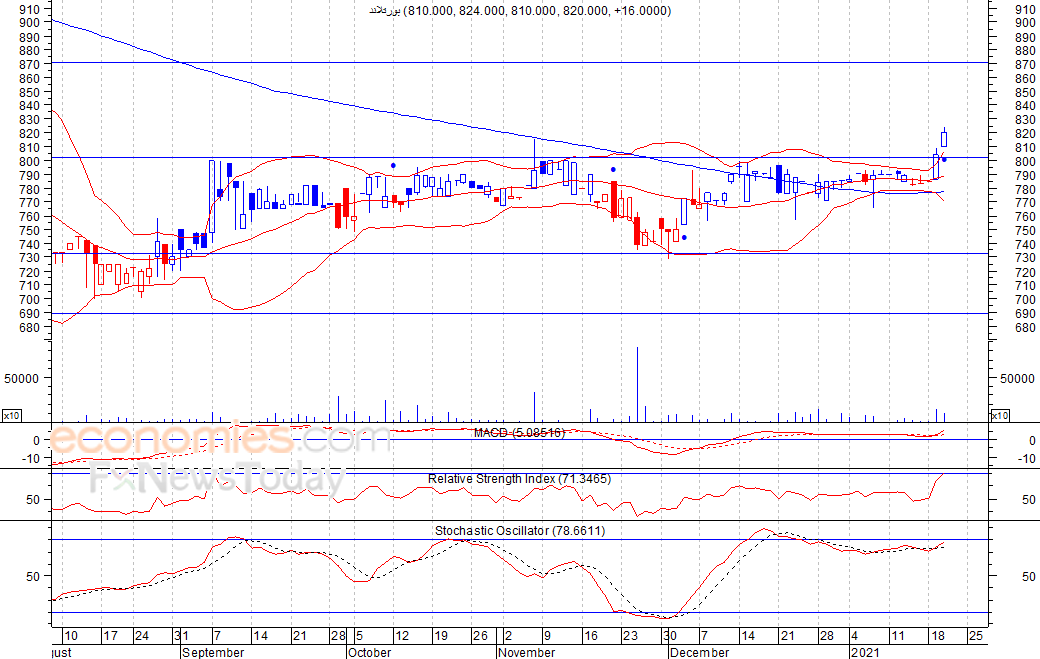Click date label 23 in November
The height and width of the screenshot is (659, 1040).
tap(629, 636)
